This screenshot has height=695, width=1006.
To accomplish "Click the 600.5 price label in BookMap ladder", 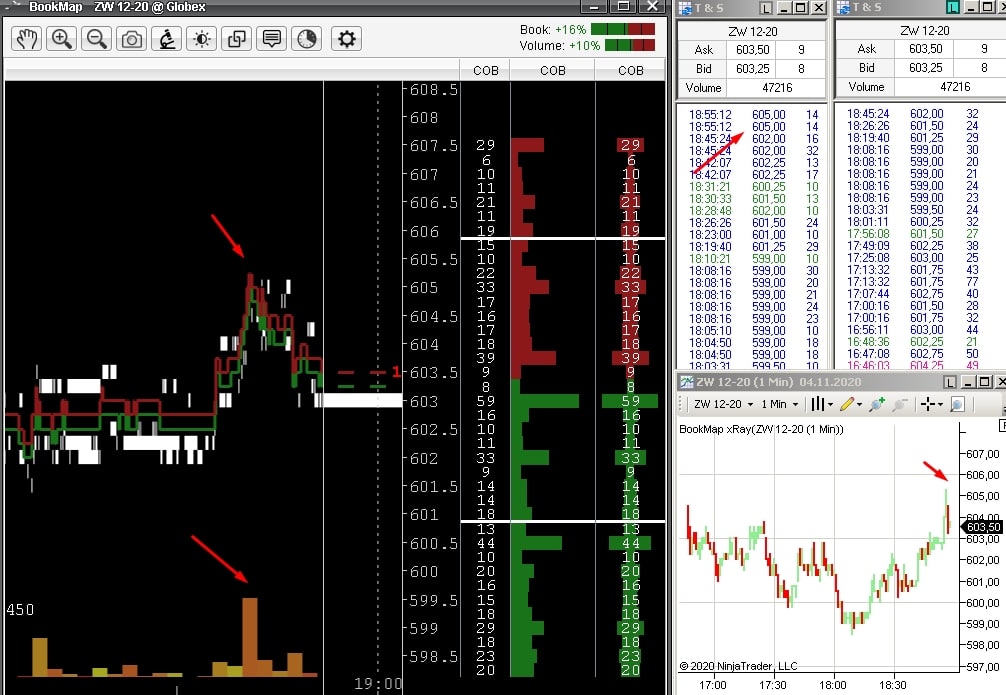I will [434, 544].
